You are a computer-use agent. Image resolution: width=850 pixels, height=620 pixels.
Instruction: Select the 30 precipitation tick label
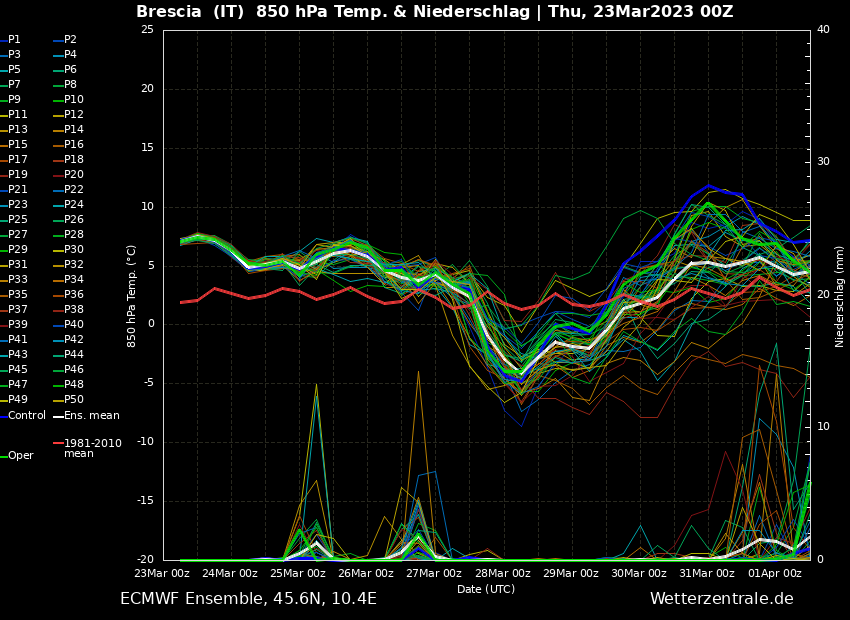pos(823,162)
